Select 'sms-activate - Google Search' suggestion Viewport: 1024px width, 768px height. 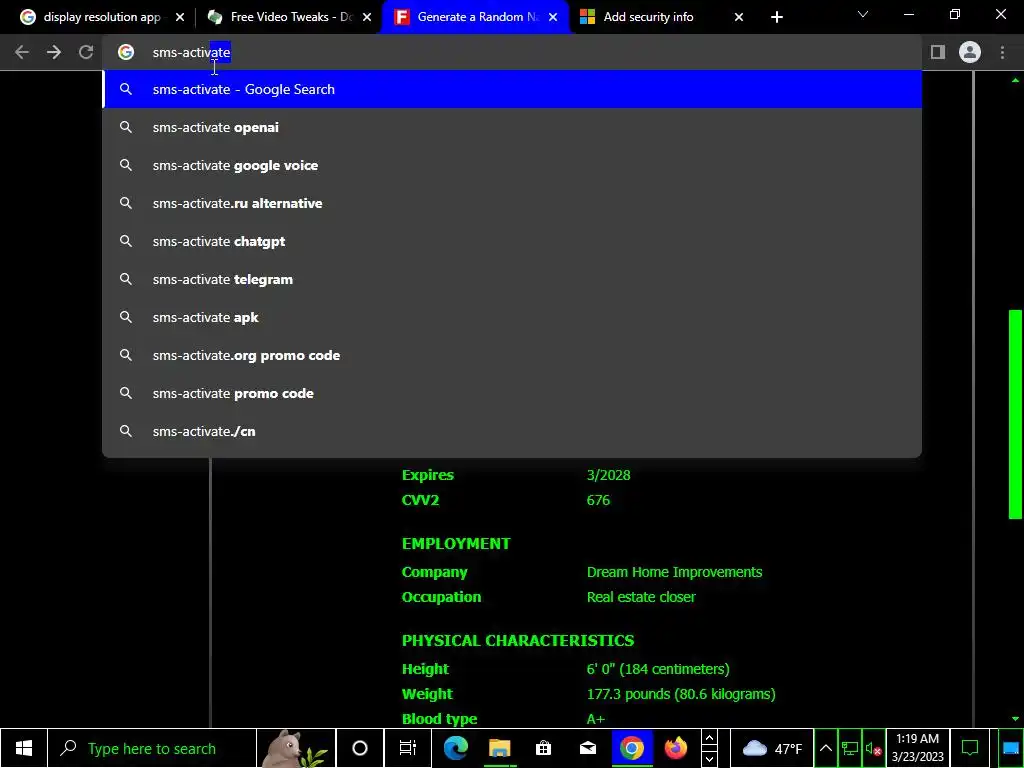(512, 89)
